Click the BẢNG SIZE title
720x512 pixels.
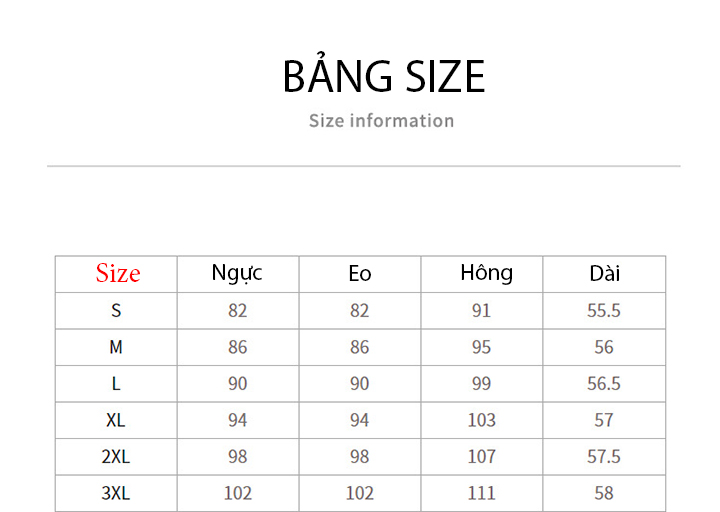coord(384,75)
